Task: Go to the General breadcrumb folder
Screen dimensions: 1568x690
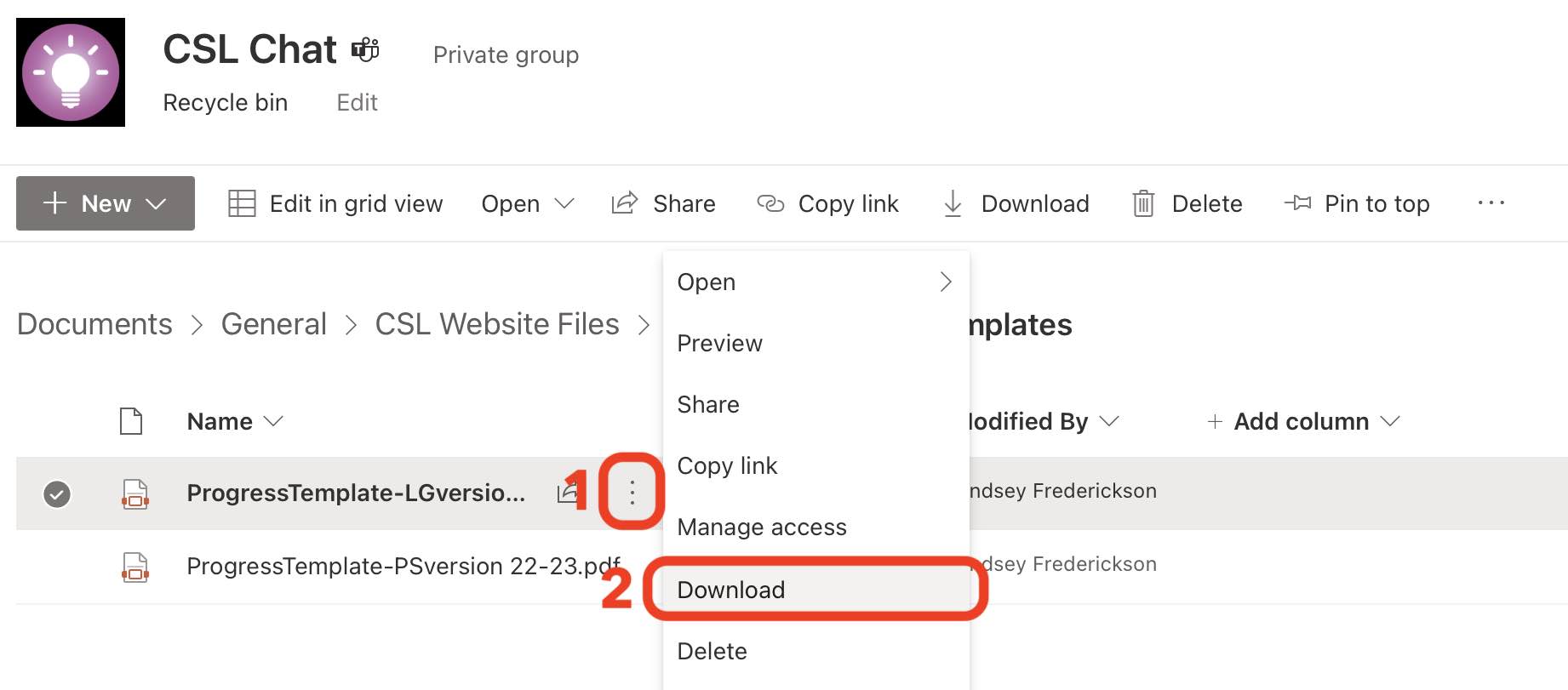Action: pyautogui.click(x=274, y=324)
